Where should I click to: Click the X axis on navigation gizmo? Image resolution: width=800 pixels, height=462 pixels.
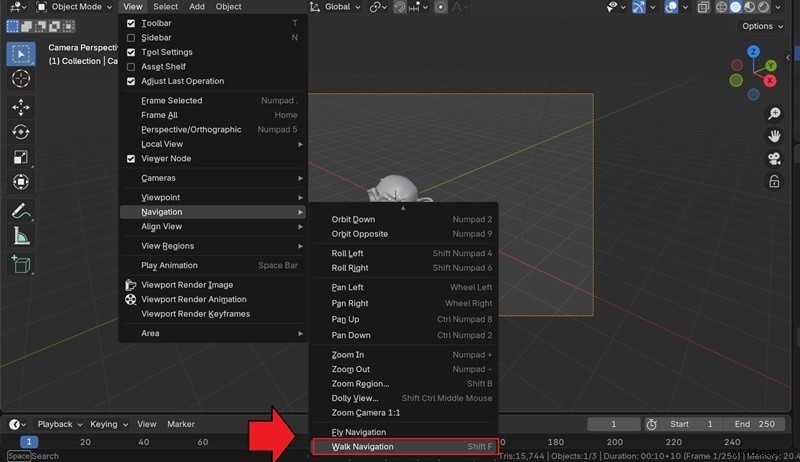769,81
